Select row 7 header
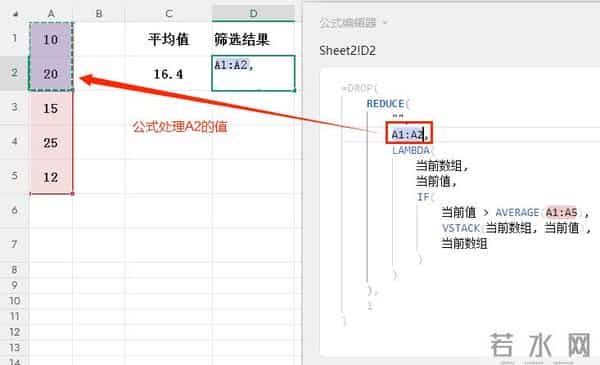The width and height of the screenshot is (600, 365). (14, 244)
